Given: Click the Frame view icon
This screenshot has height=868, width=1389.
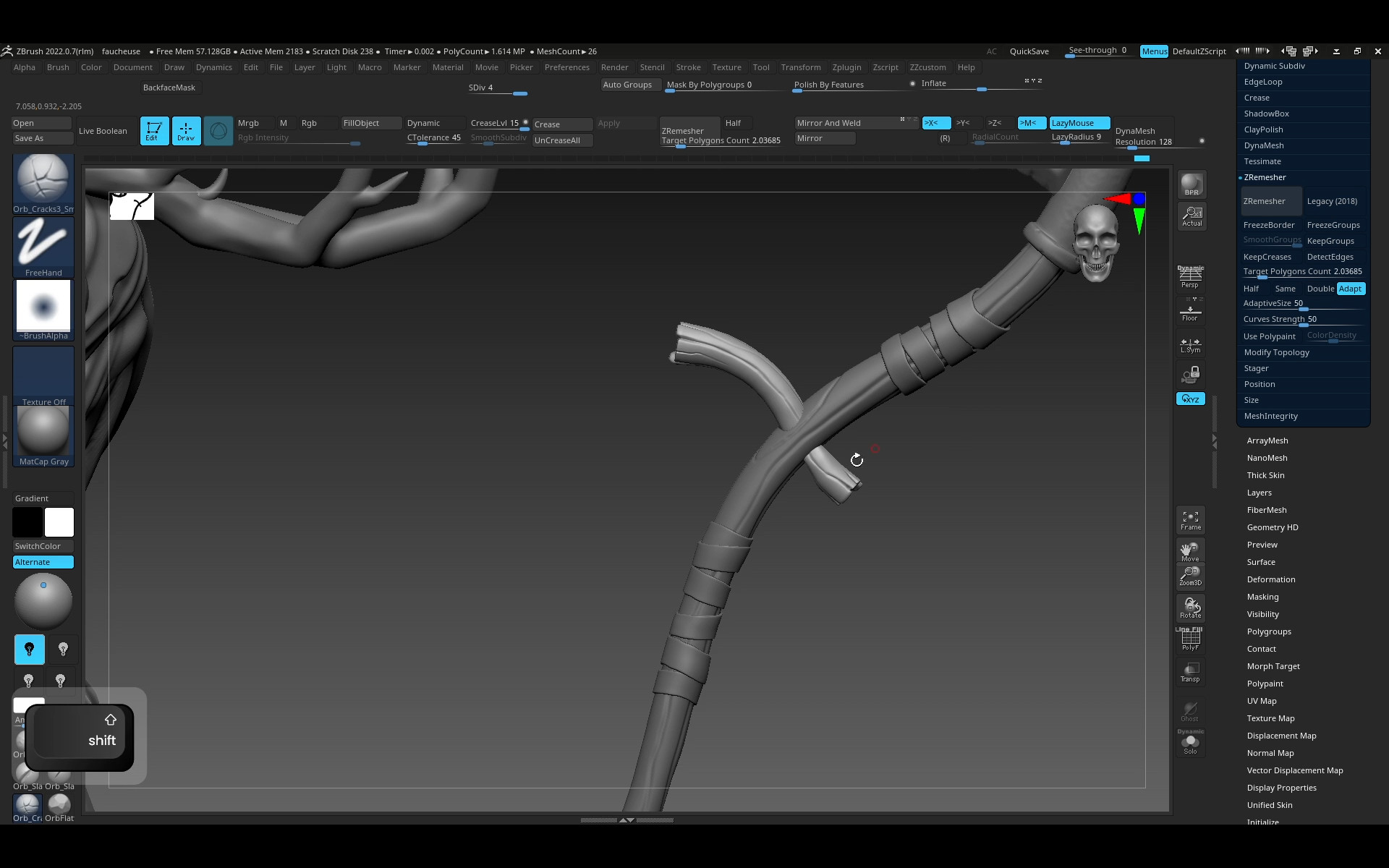Looking at the screenshot, I should coord(1190,519).
